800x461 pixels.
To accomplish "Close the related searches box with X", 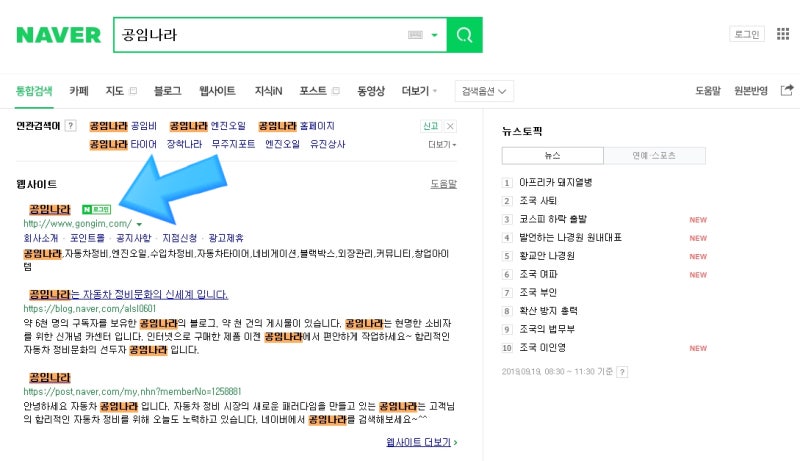I will [450, 126].
